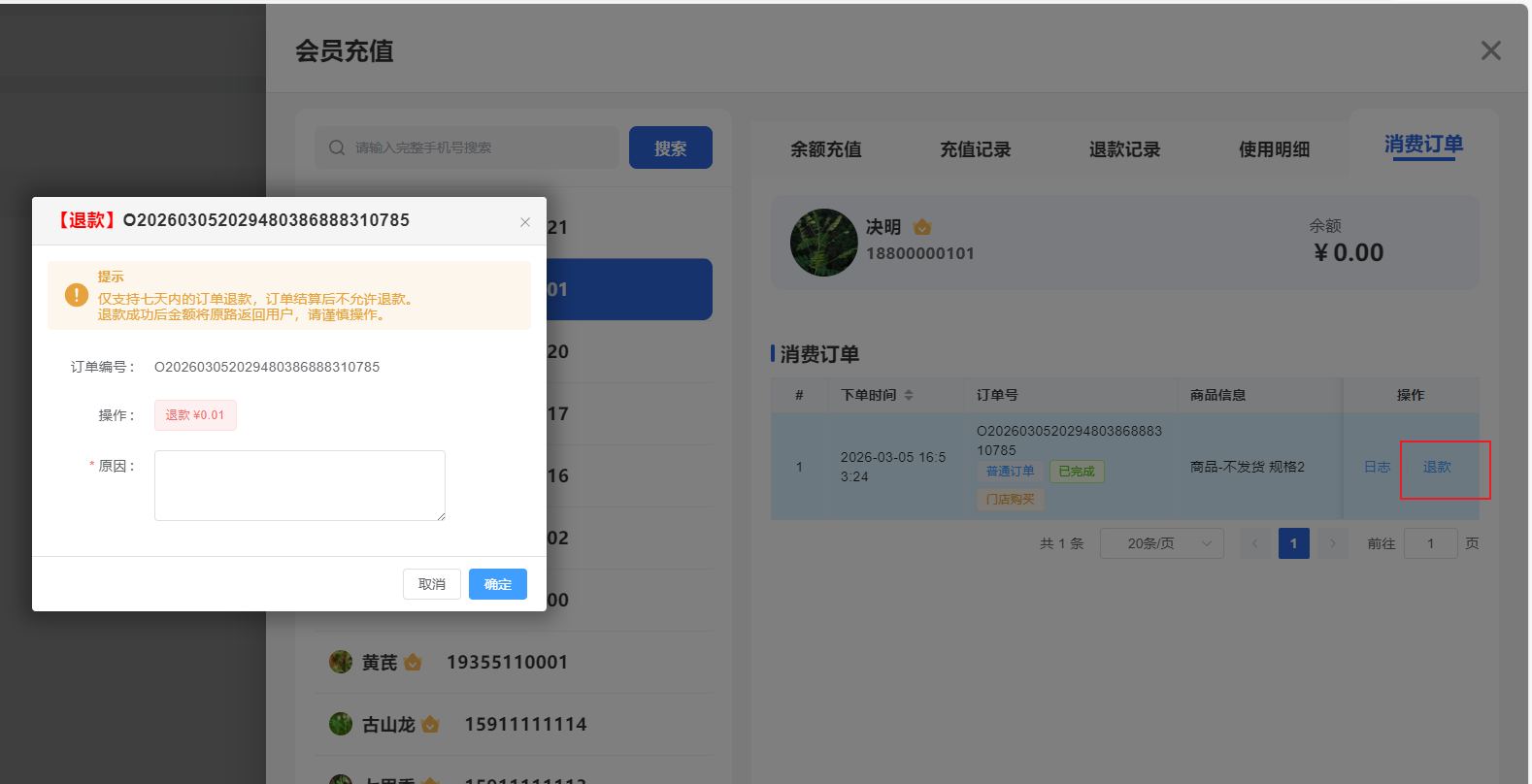Focus the 原因 reason textarea

pyautogui.click(x=300, y=485)
